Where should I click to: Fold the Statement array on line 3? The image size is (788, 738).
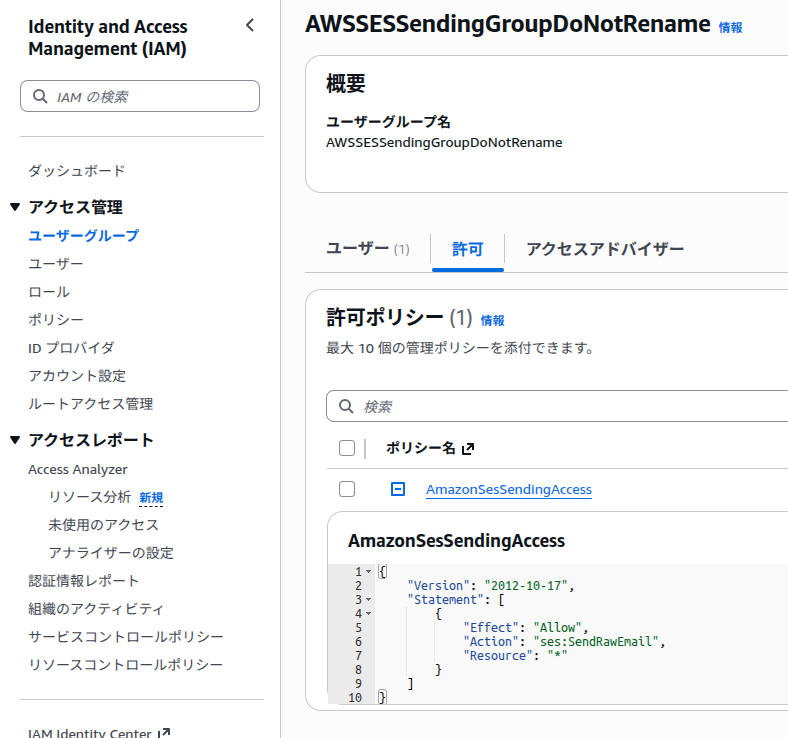pos(369,600)
